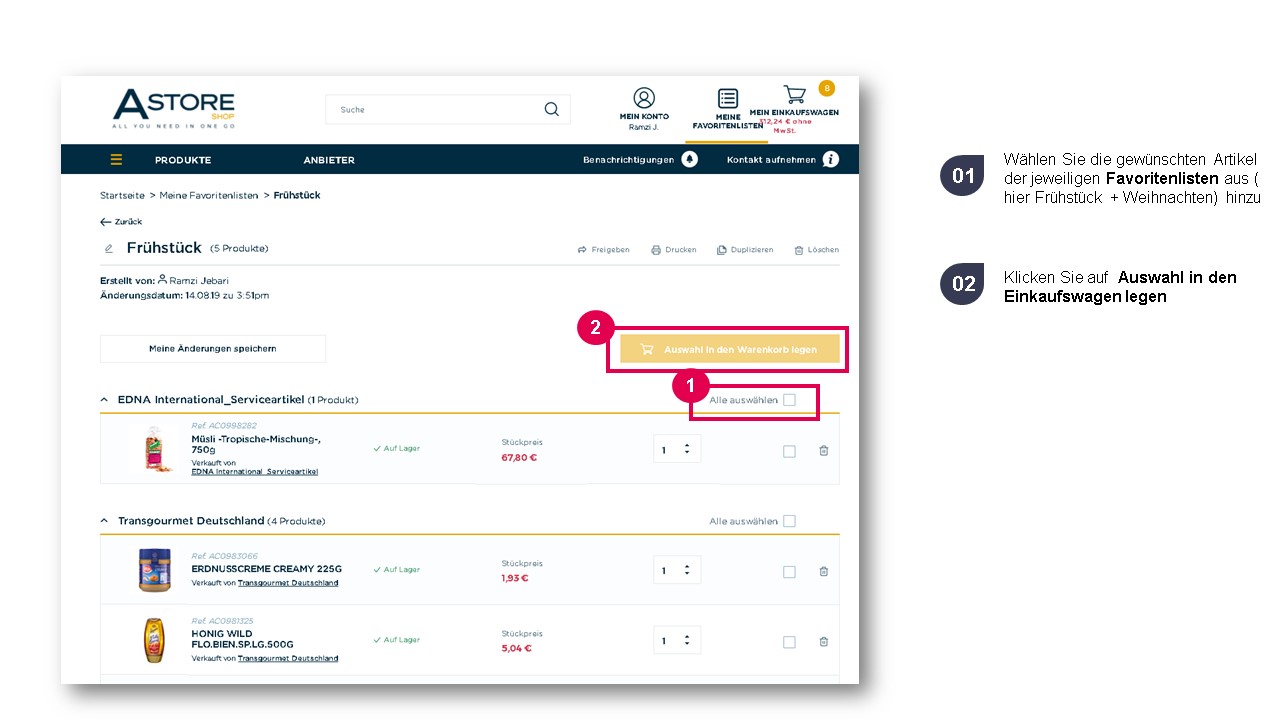Collapse the EDNA International_Serviceartikel section
The height and width of the screenshot is (720, 1280).
click(x=104, y=400)
